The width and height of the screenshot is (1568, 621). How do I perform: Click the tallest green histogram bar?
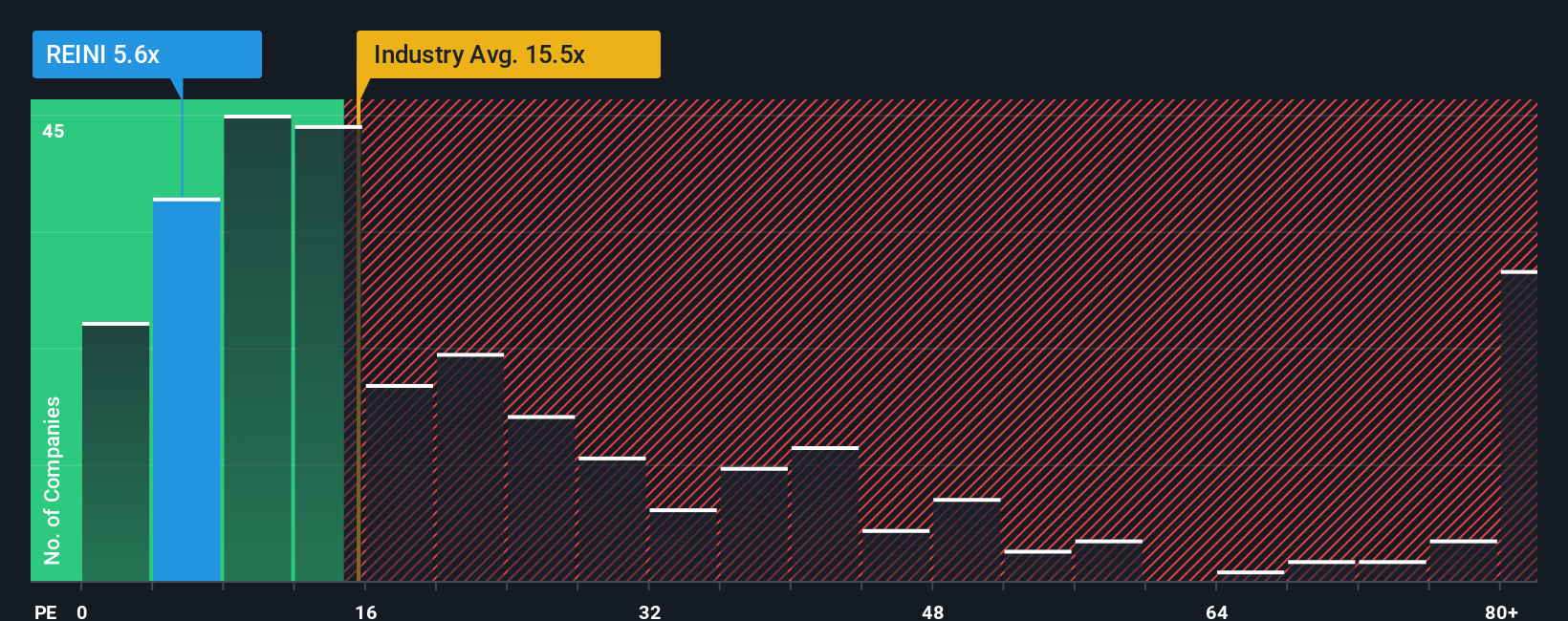click(x=257, y=348)
